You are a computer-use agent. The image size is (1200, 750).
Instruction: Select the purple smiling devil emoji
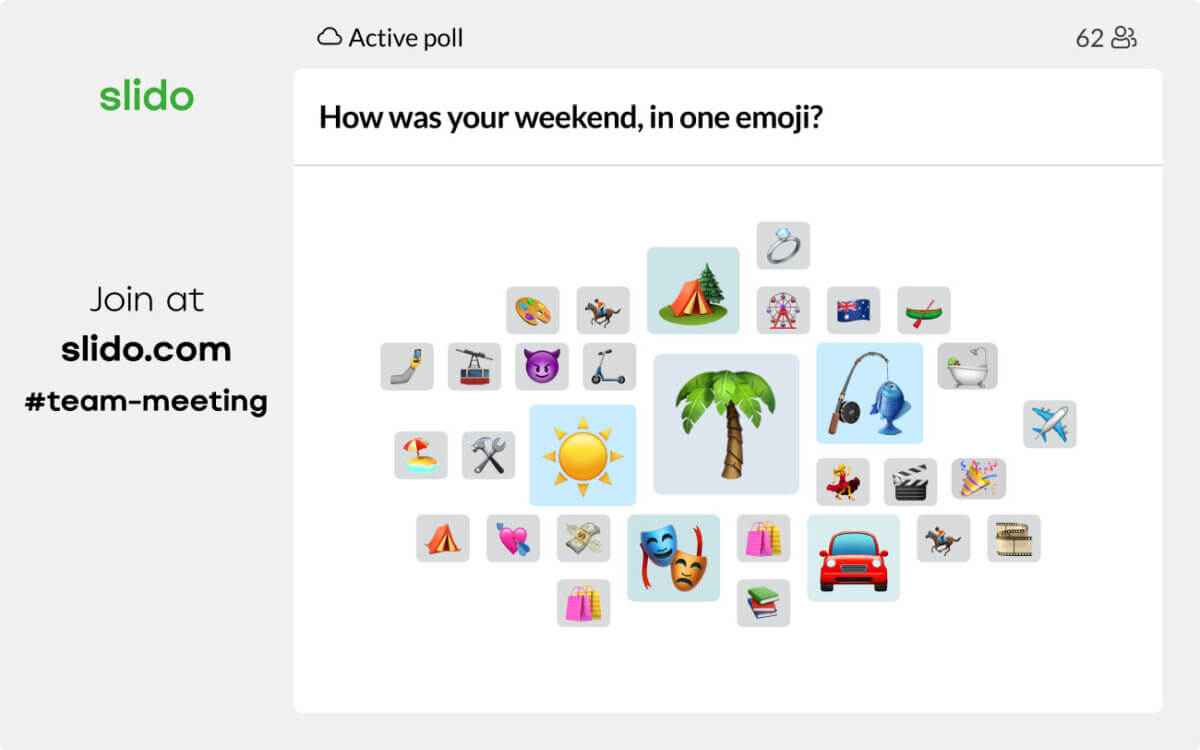541,367
